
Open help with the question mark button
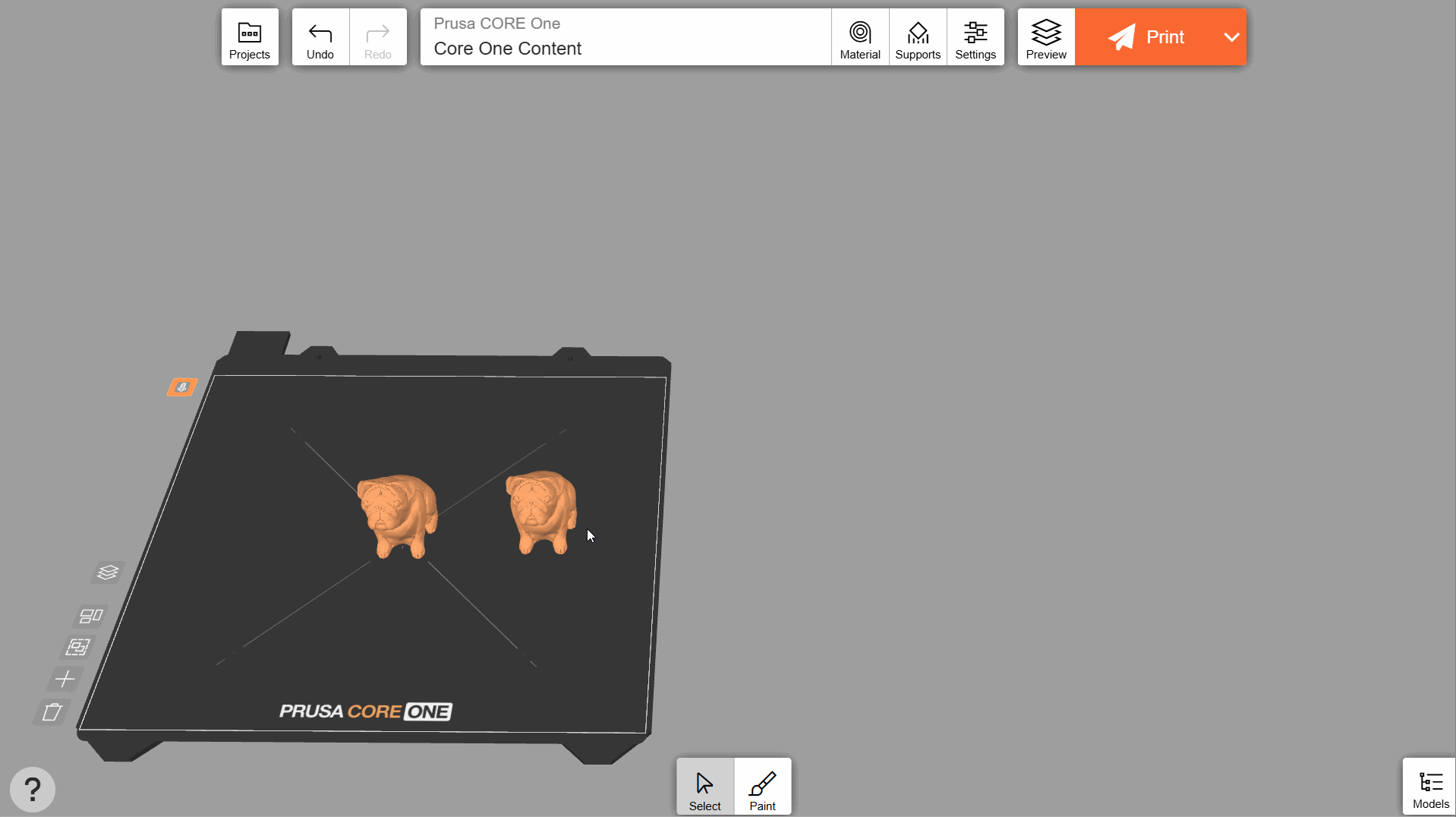(x=33, y=789)
